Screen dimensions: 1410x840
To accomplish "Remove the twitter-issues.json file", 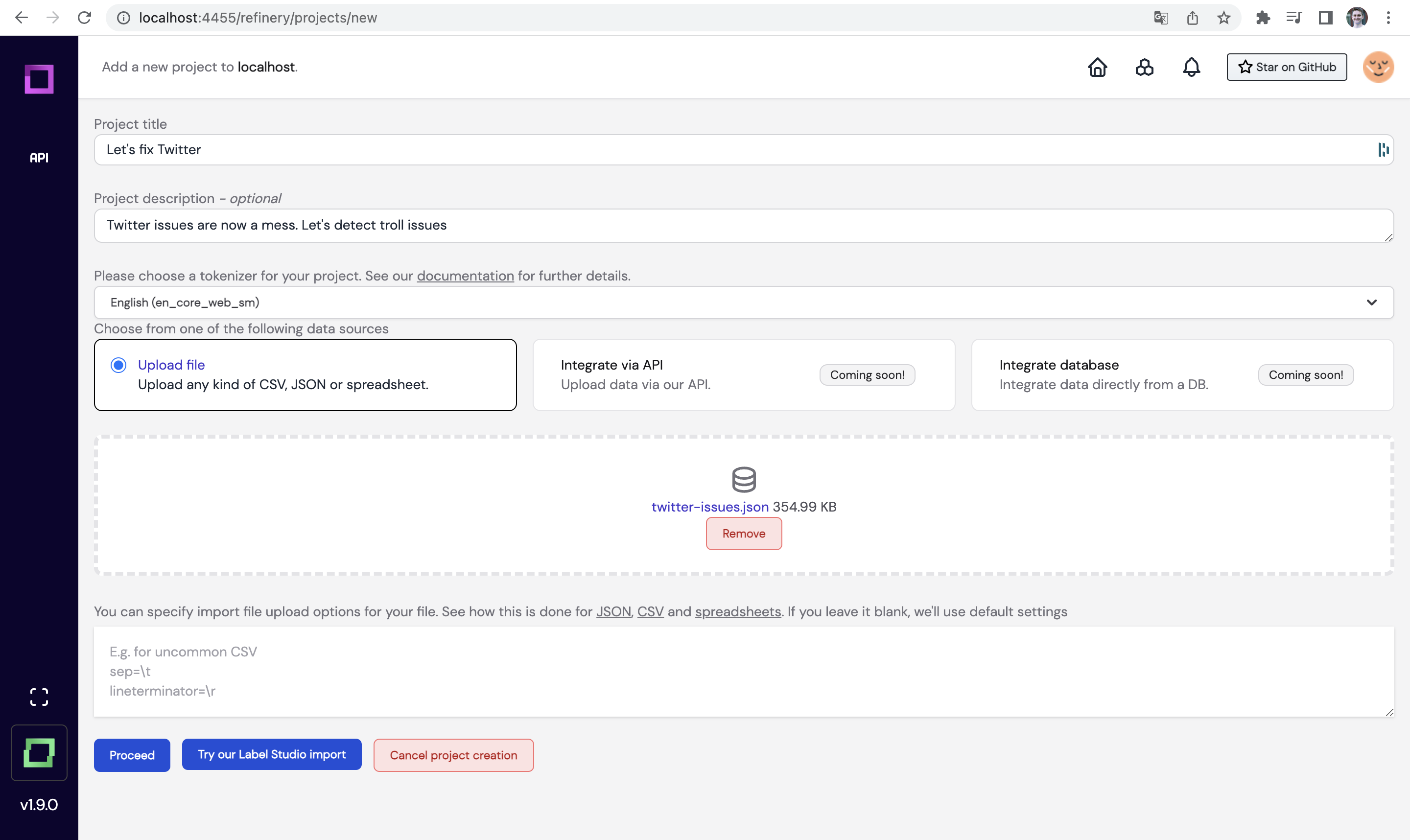I will (x=743, y=533).
